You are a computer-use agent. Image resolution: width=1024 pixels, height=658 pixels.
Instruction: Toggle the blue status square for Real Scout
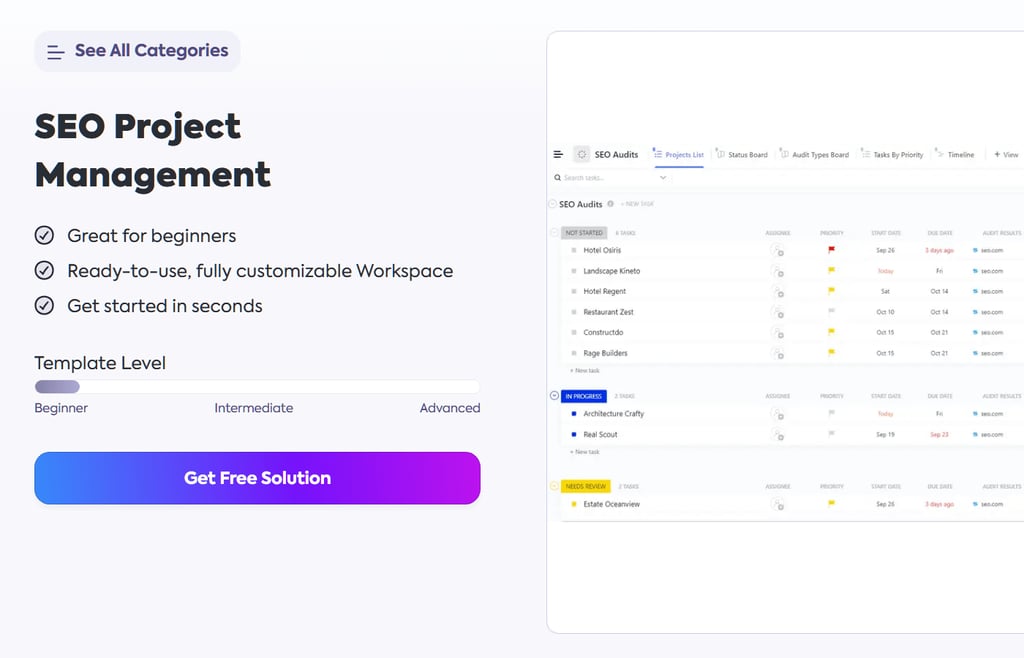pos(575,434)
